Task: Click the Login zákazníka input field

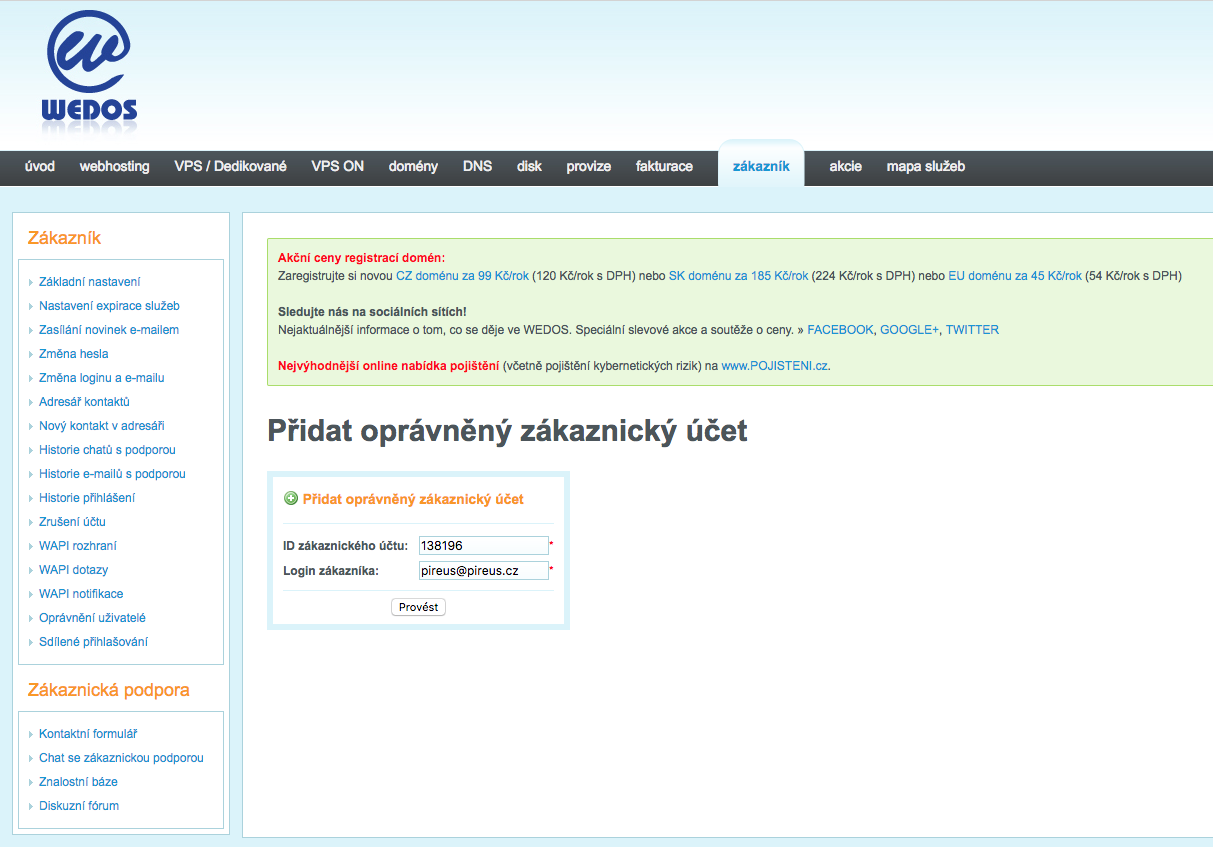Action: pyautogui.click(x=484, y=570)
